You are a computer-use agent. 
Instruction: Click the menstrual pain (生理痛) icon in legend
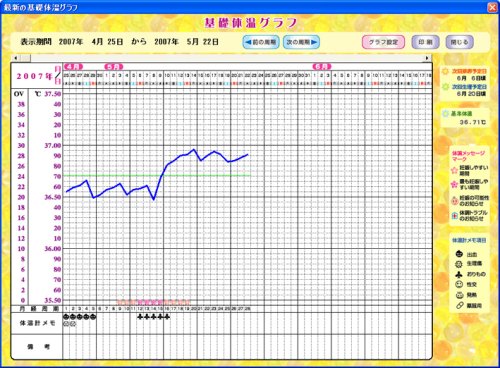click(459, 264)
